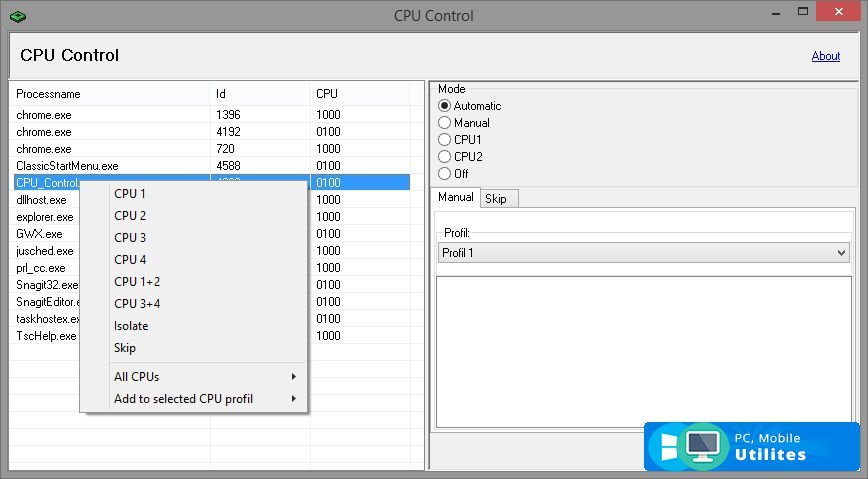Turn the mode to Off

click(x=444, y=174)
